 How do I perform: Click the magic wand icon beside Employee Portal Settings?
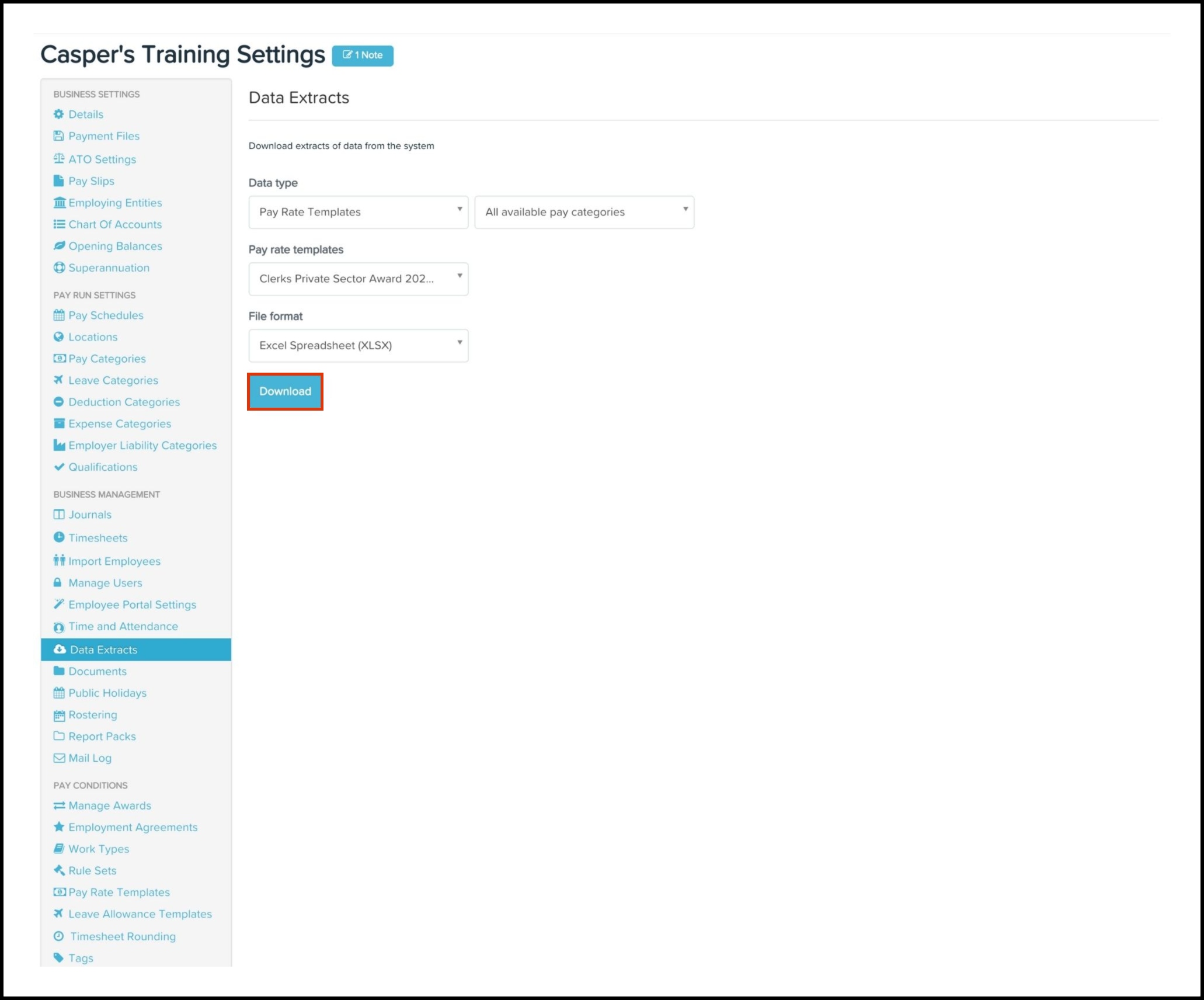point(59,604)
